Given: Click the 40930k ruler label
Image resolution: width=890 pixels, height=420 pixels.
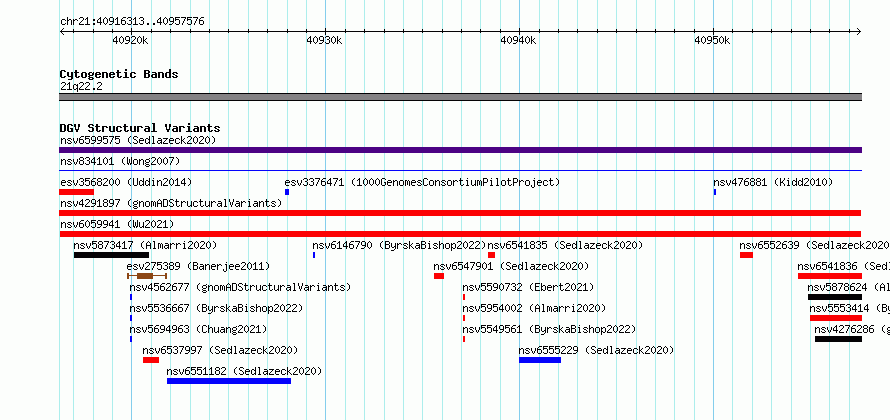Looking at the screenshot, I should pos(325,40).
